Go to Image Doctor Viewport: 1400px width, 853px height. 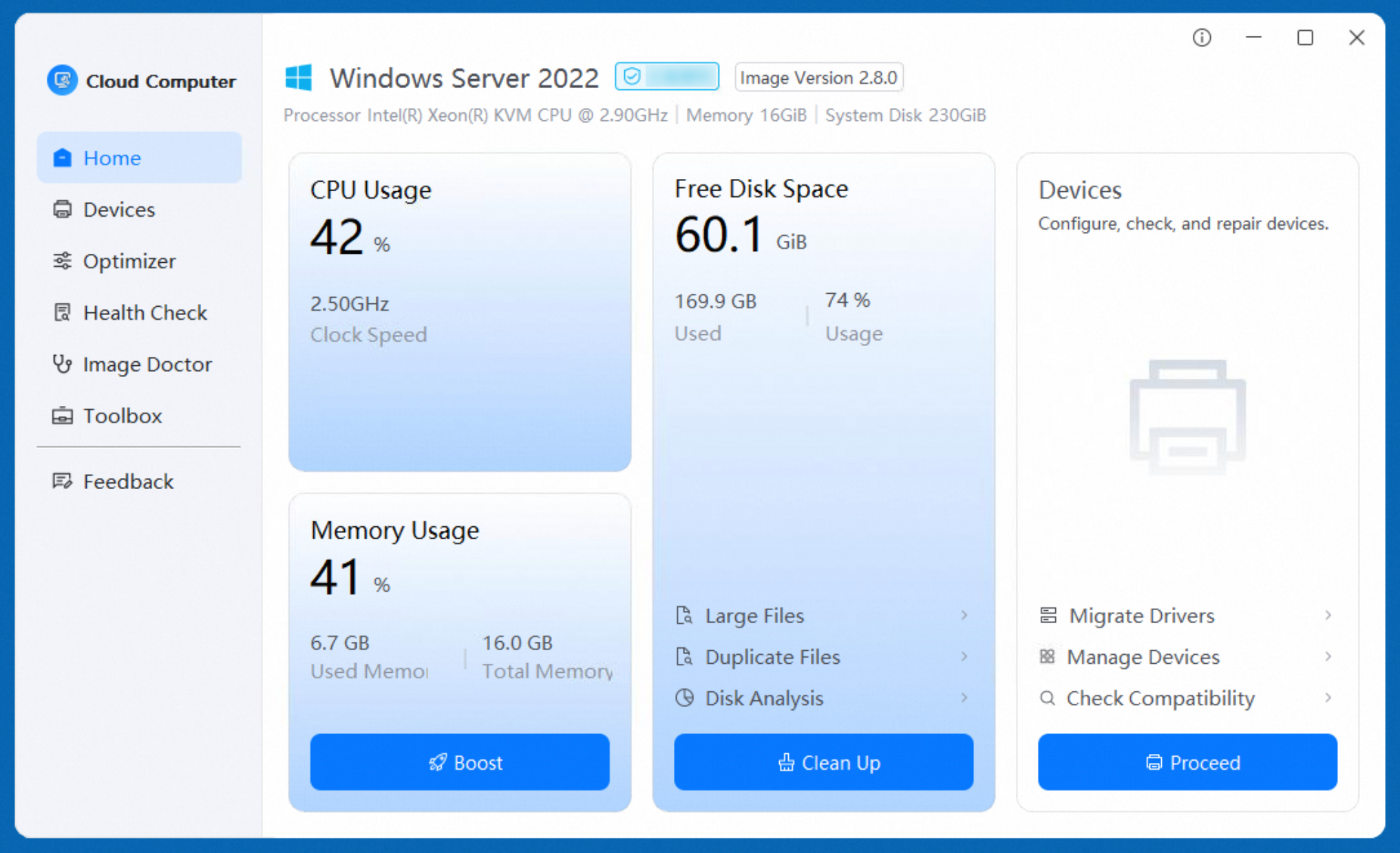(147, 364)
